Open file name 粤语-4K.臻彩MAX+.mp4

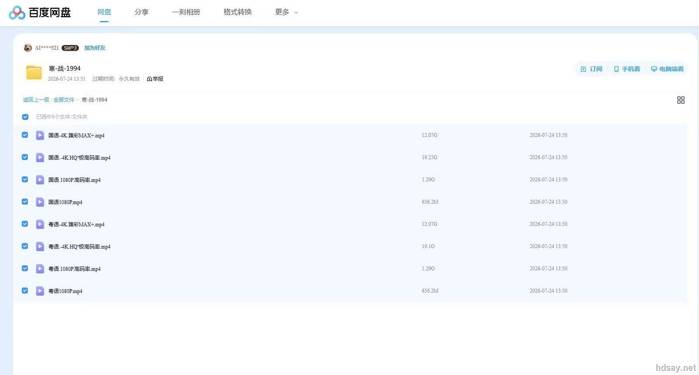pyautogui.click(x=76, y=224)
